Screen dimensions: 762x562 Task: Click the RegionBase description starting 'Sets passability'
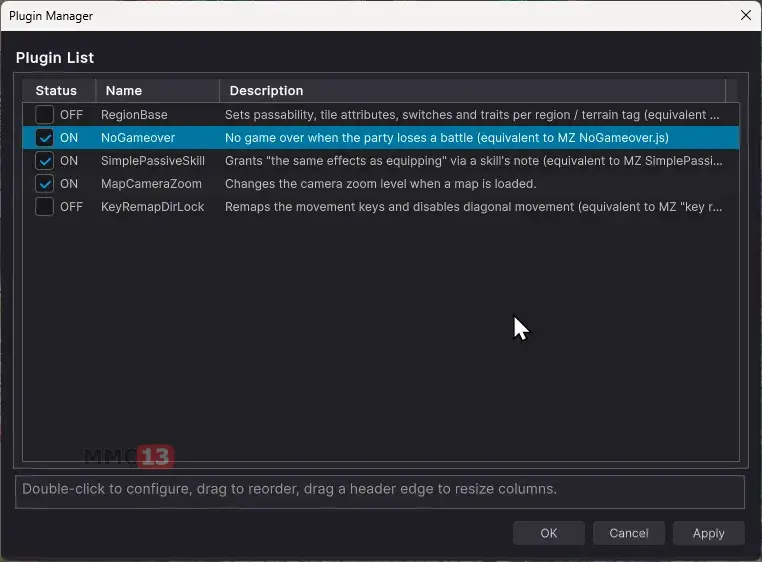472,115
